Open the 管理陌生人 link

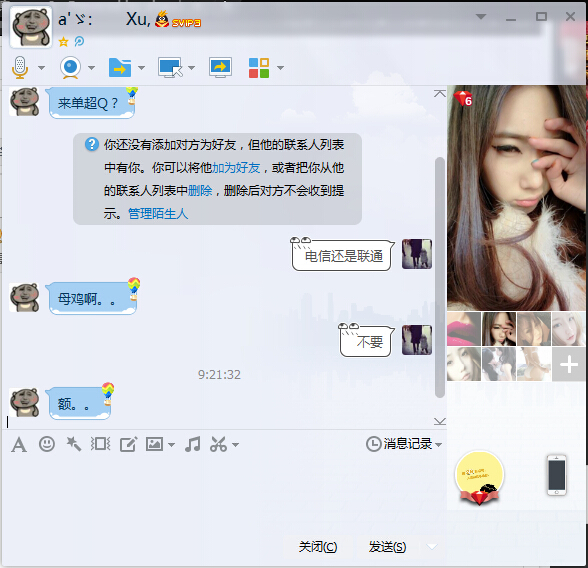tap(158, 214)
